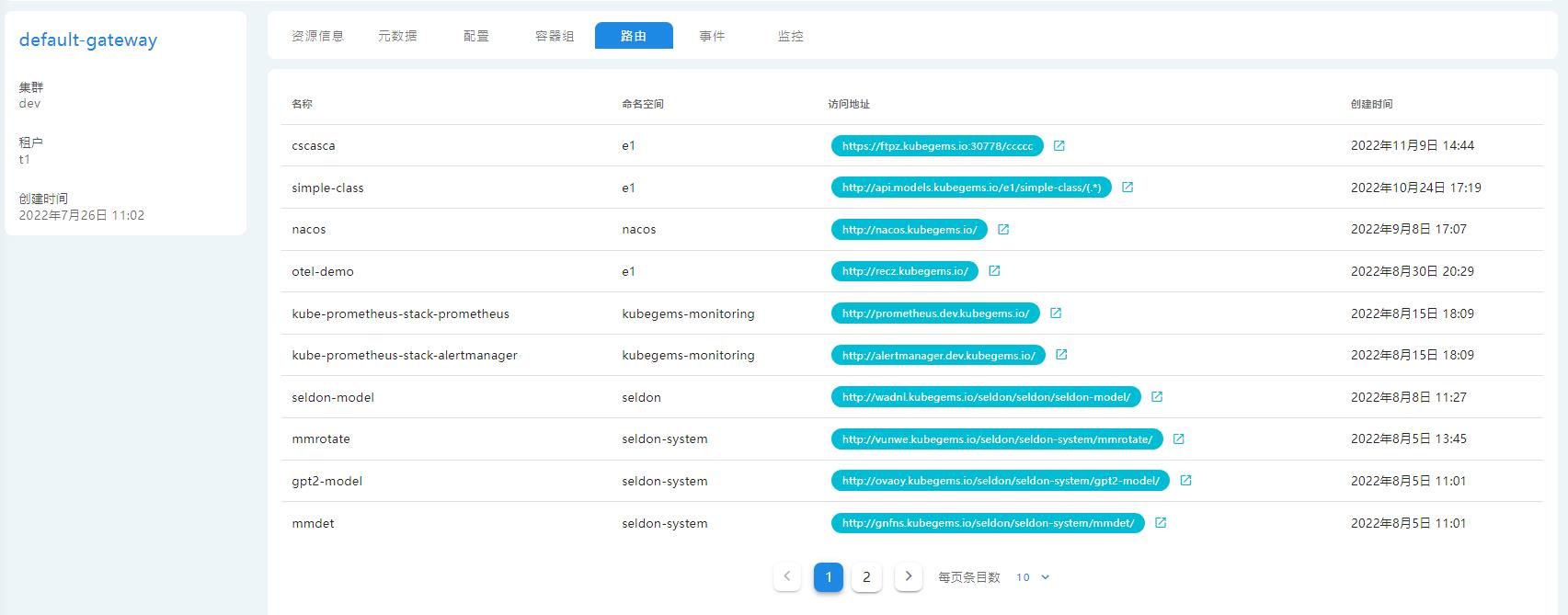The image size is (1568, 615).
Task: Click the 租户 label in sidebar
Action: 31,142
